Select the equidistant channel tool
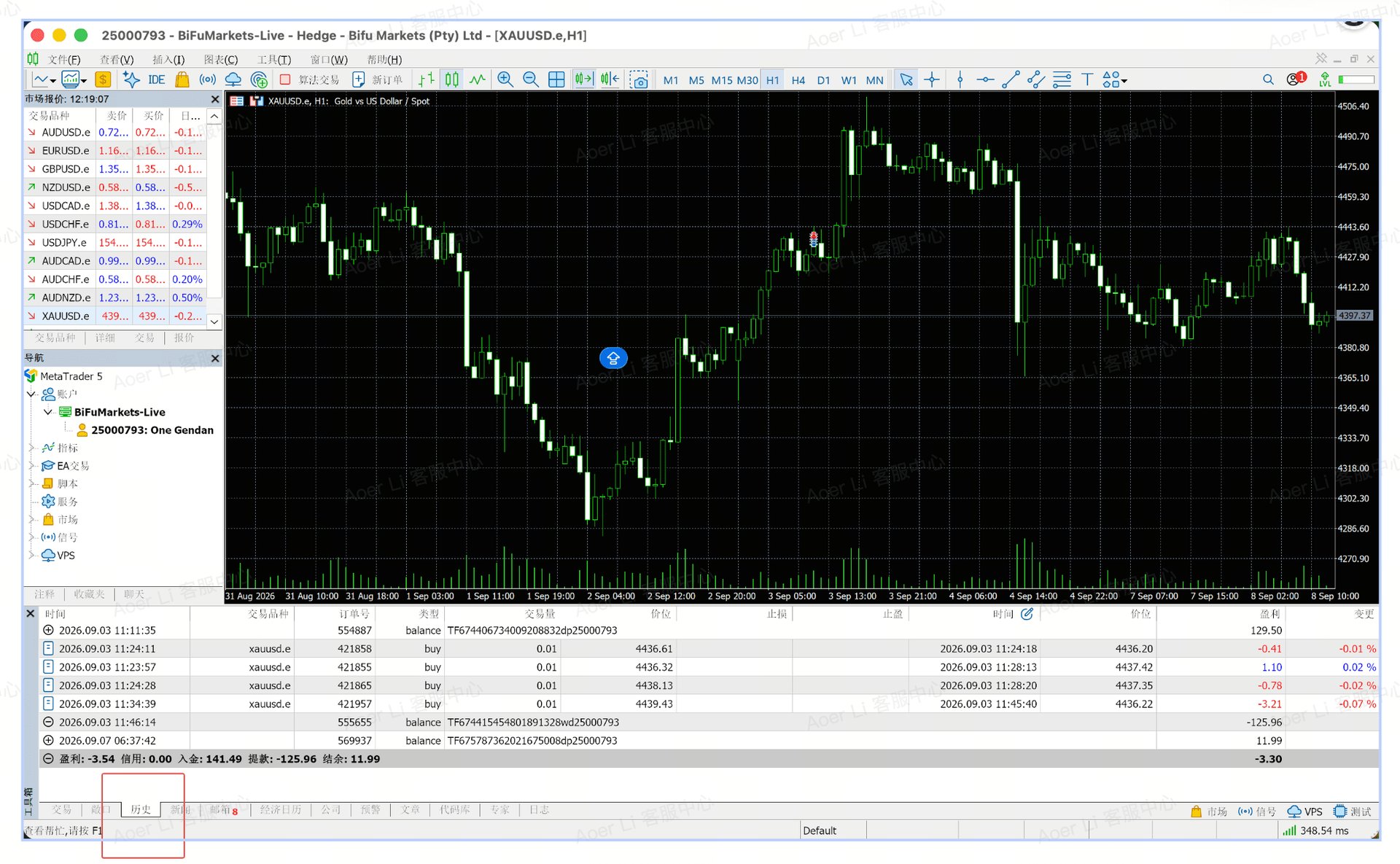Viewport: 1400px width, 864px height. click(1036, 79)
